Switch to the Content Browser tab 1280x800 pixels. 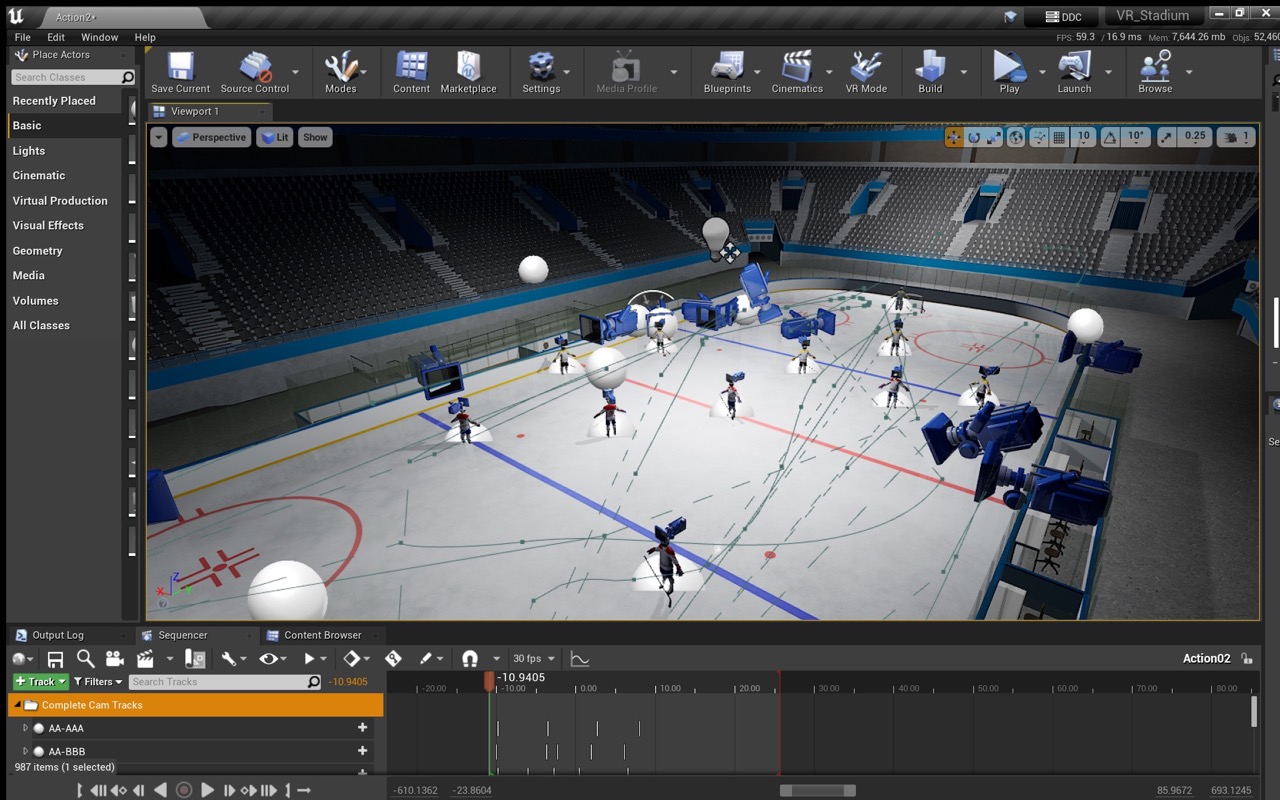coord(322,635)
